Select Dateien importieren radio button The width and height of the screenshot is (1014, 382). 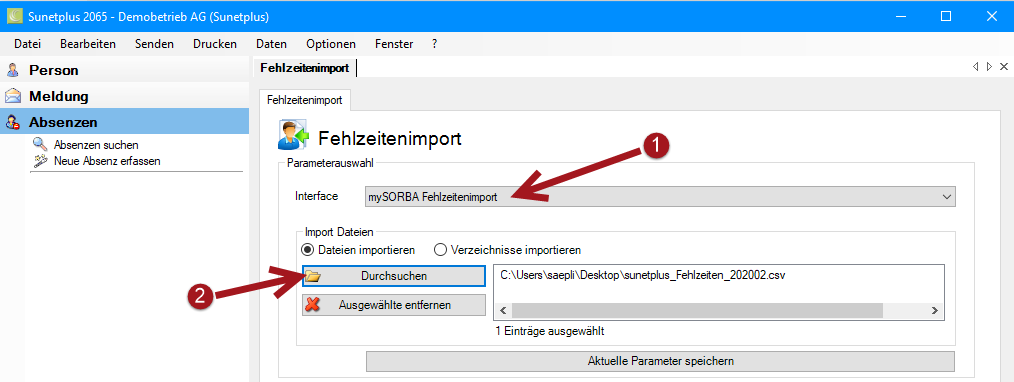point(308,249)
